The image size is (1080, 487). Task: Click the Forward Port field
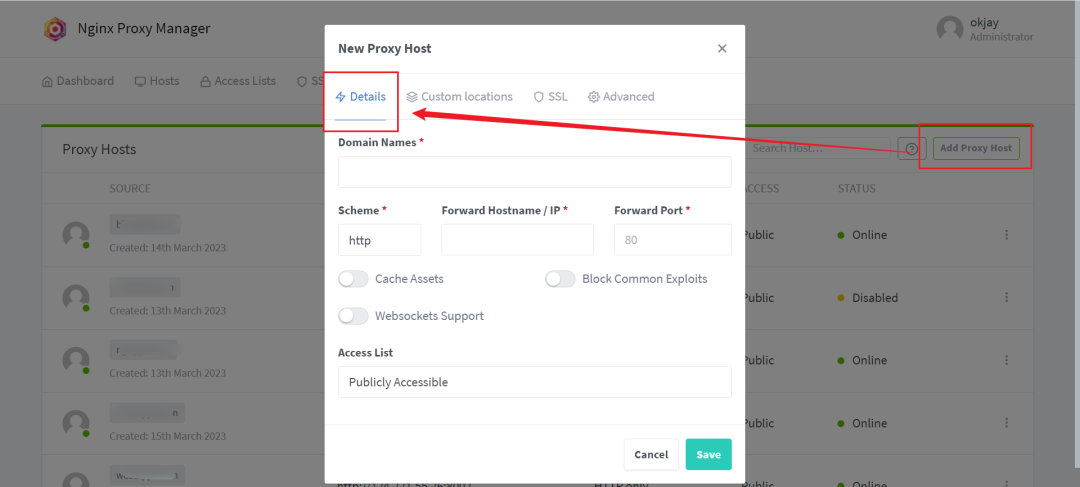pyautogui.click(x=672, y=240)
